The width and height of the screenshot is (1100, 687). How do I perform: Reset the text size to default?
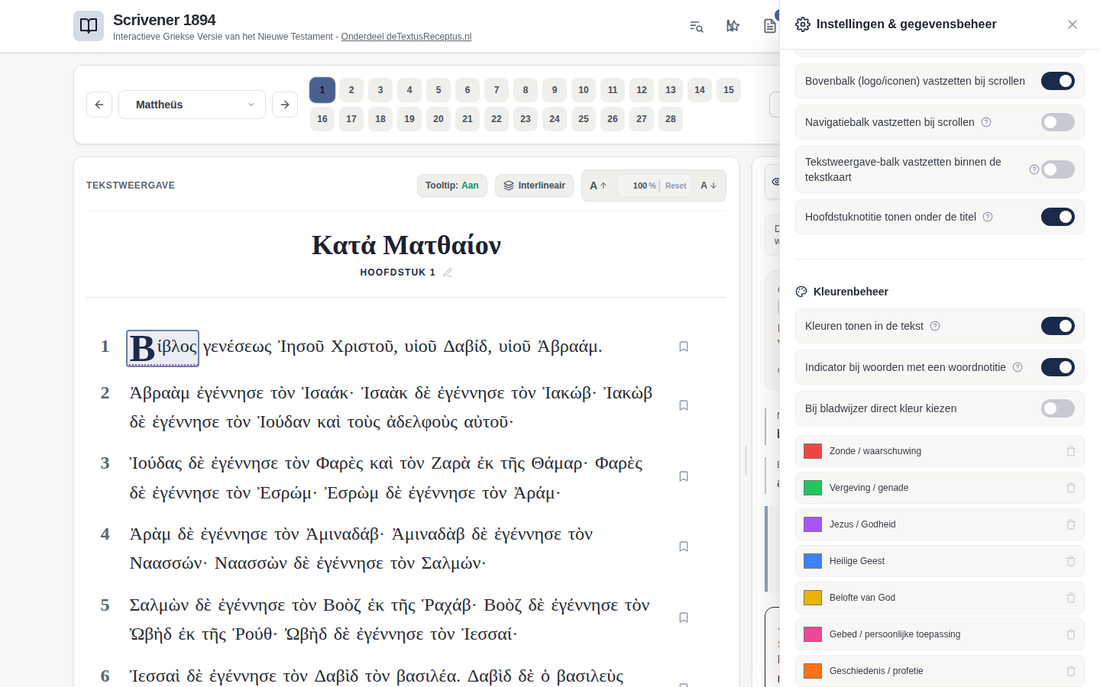tap(676, 186)
